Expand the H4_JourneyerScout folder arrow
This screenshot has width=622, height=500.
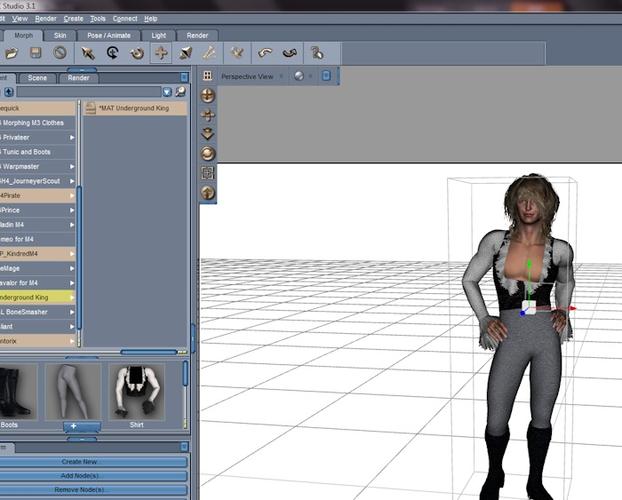72,181
